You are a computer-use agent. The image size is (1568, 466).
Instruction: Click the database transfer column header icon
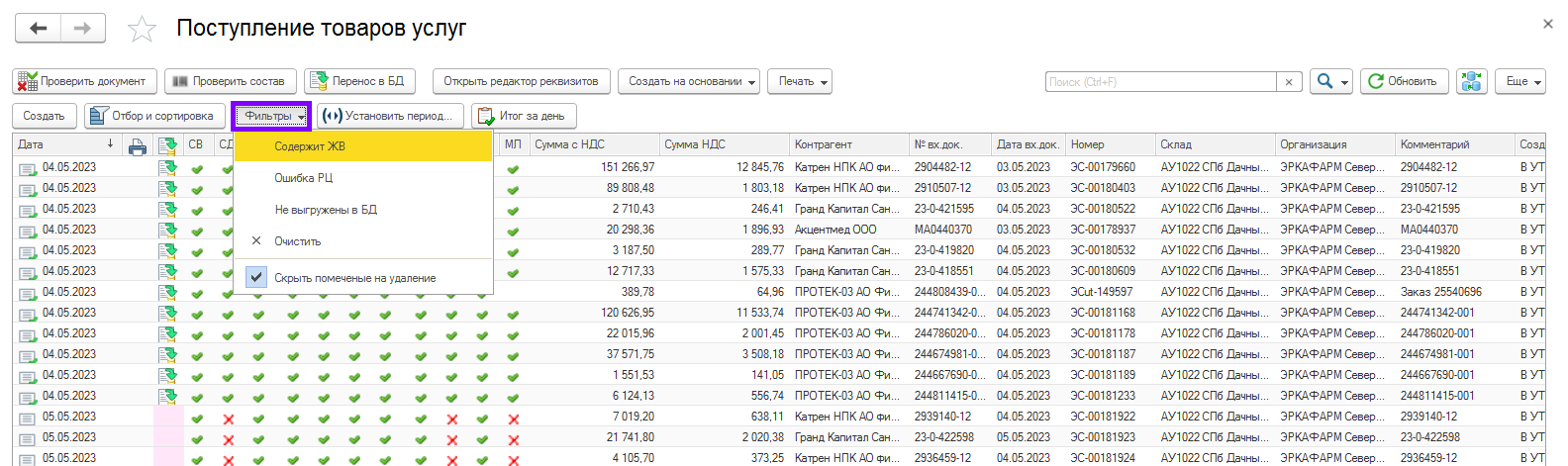click(x=166, y=146)
